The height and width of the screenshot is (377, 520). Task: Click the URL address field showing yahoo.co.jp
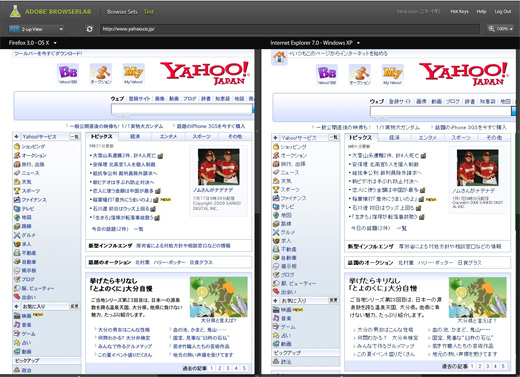(290, 29)
